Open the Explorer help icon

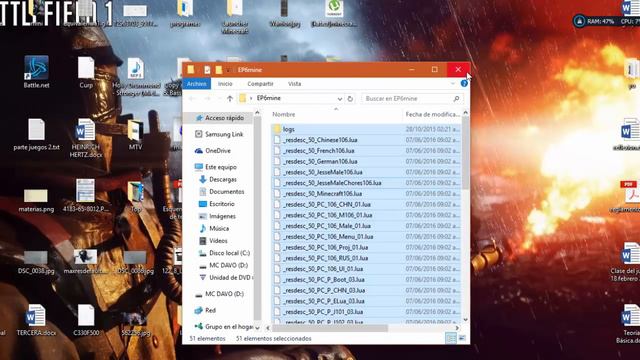point(464,83)
